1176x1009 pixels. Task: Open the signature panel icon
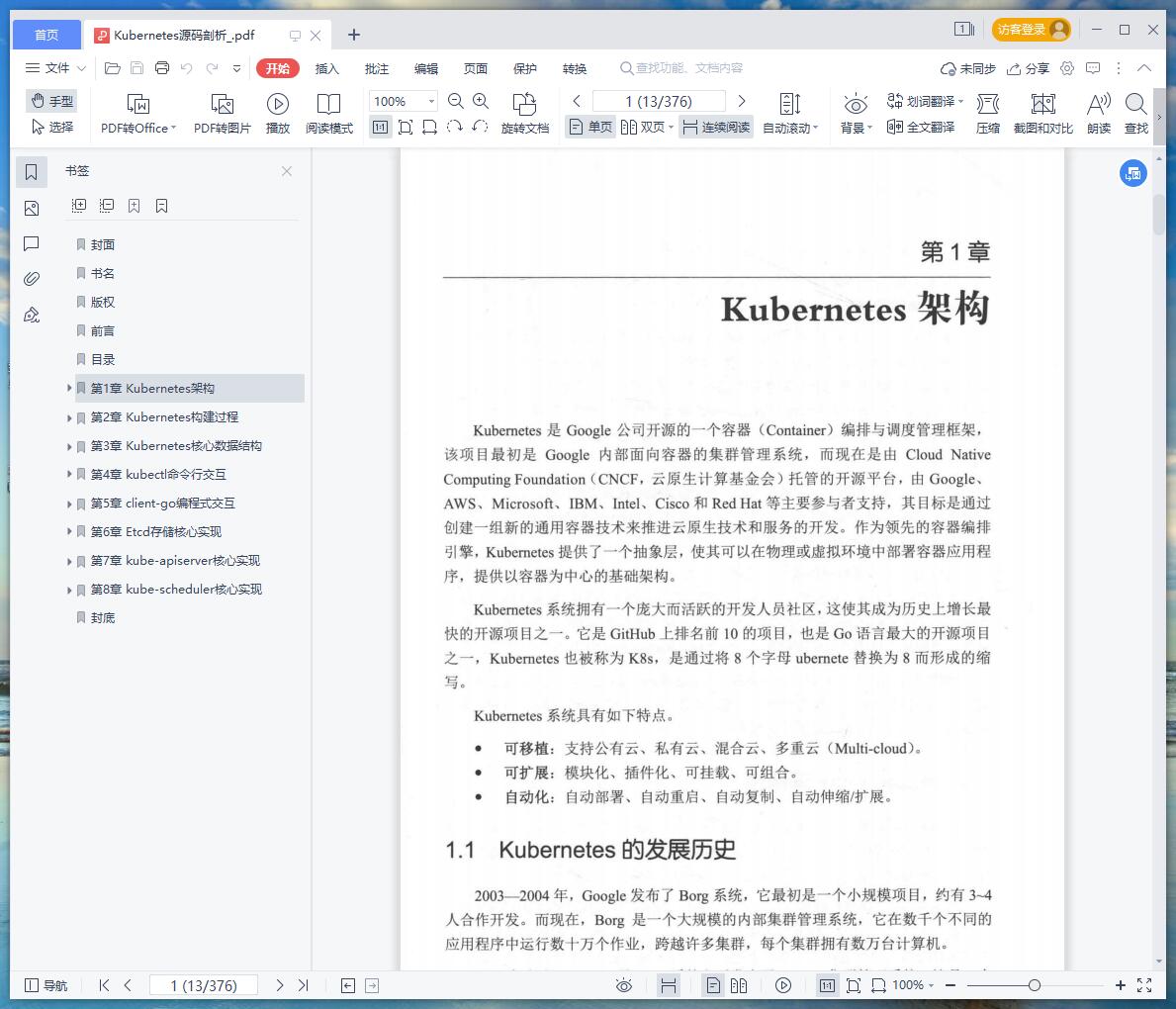[x=32, y=316]
